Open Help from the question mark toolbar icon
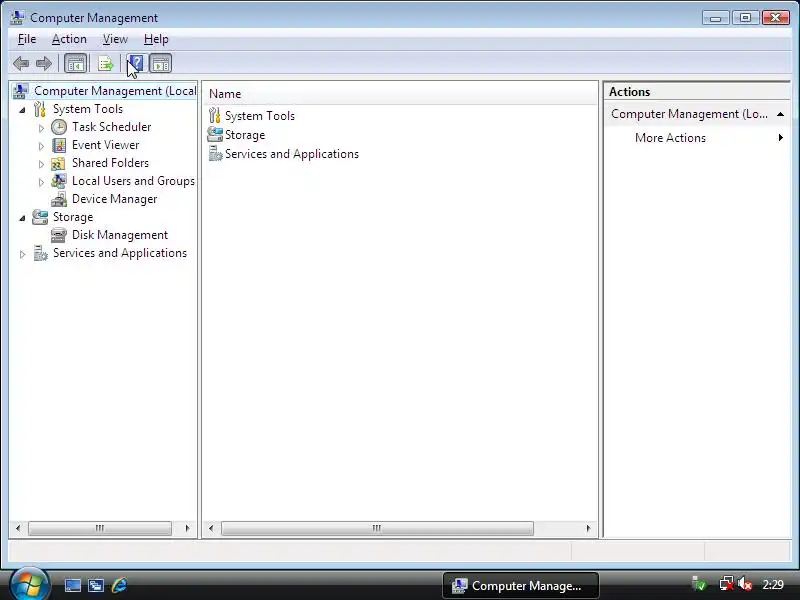Image resolution: width=800 pixels, height=600 pixels. (136, 64)
